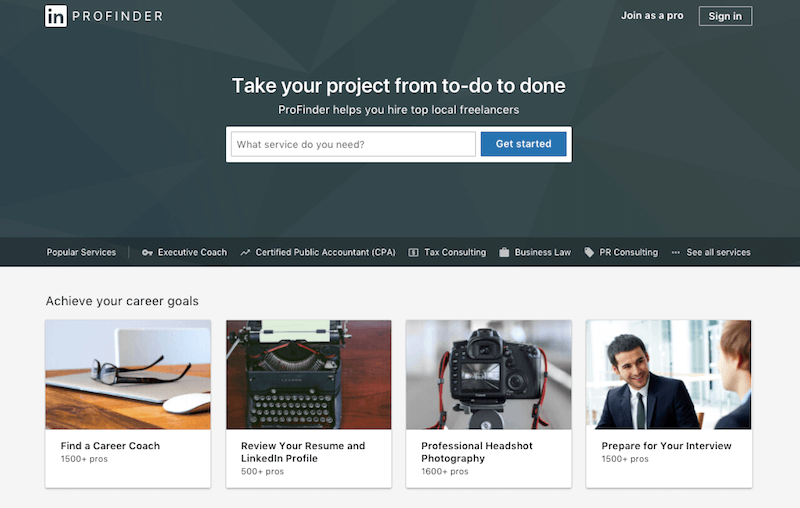The image size is (800, 508).
Task: Click the Find a Career Coach title
Action: 110,446
